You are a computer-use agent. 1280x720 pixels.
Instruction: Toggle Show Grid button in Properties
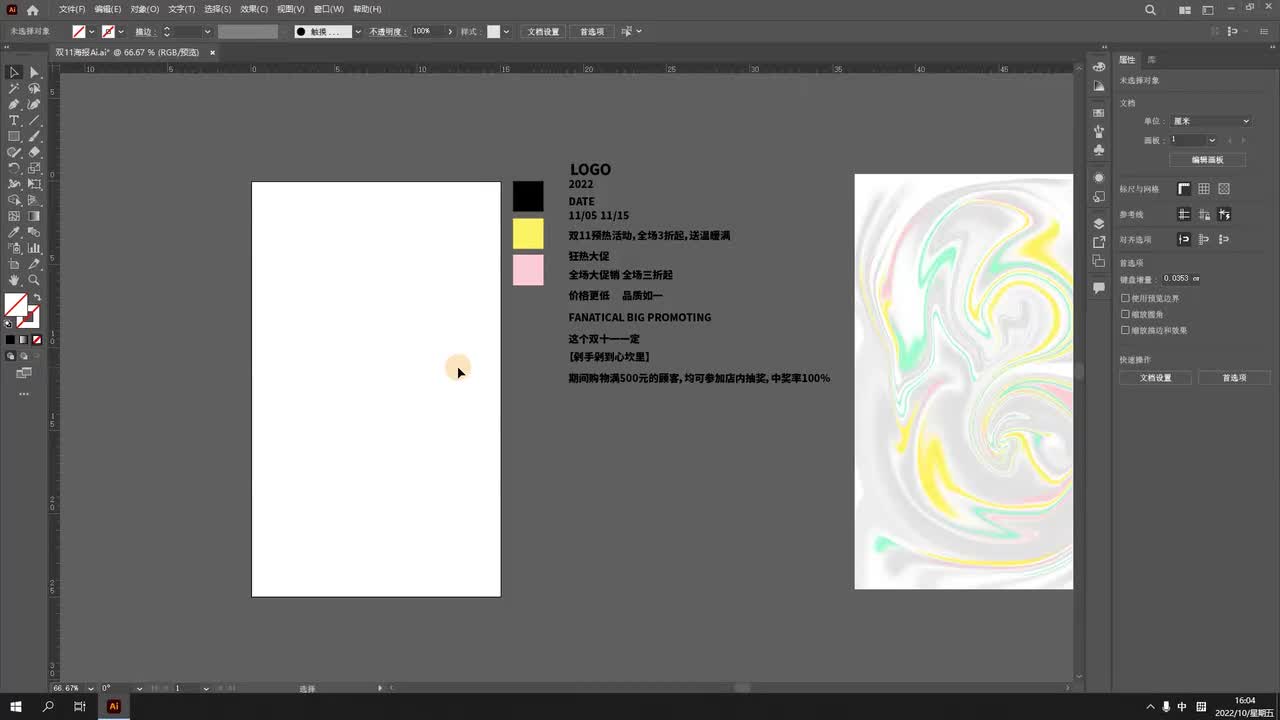(x=1204, y=189)
